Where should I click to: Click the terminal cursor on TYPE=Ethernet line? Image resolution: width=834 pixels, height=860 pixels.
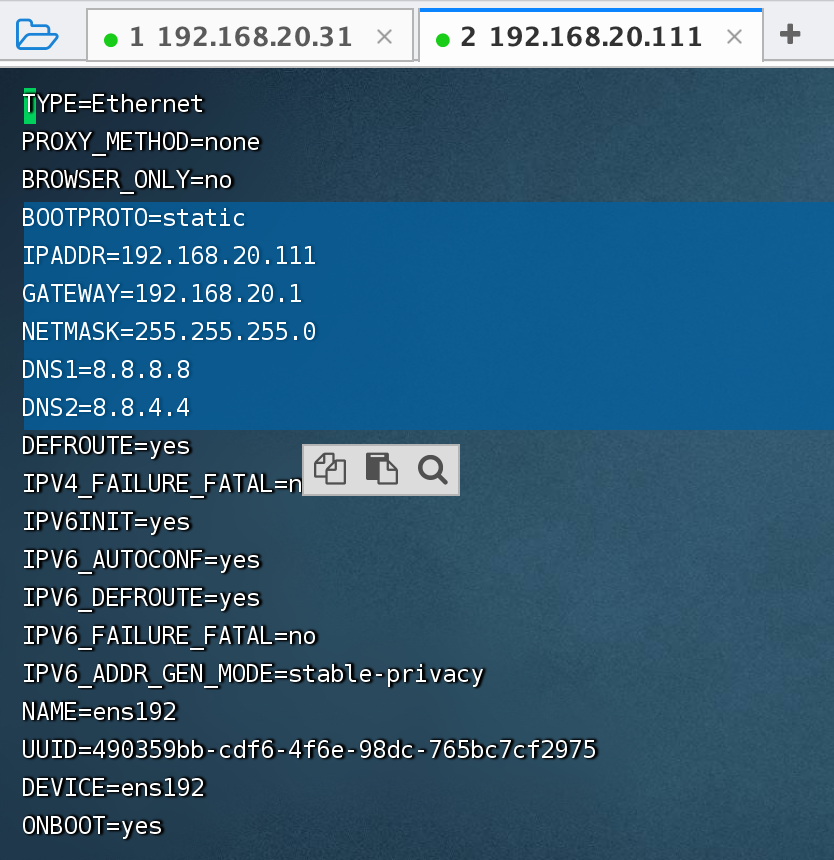(28, 103)
